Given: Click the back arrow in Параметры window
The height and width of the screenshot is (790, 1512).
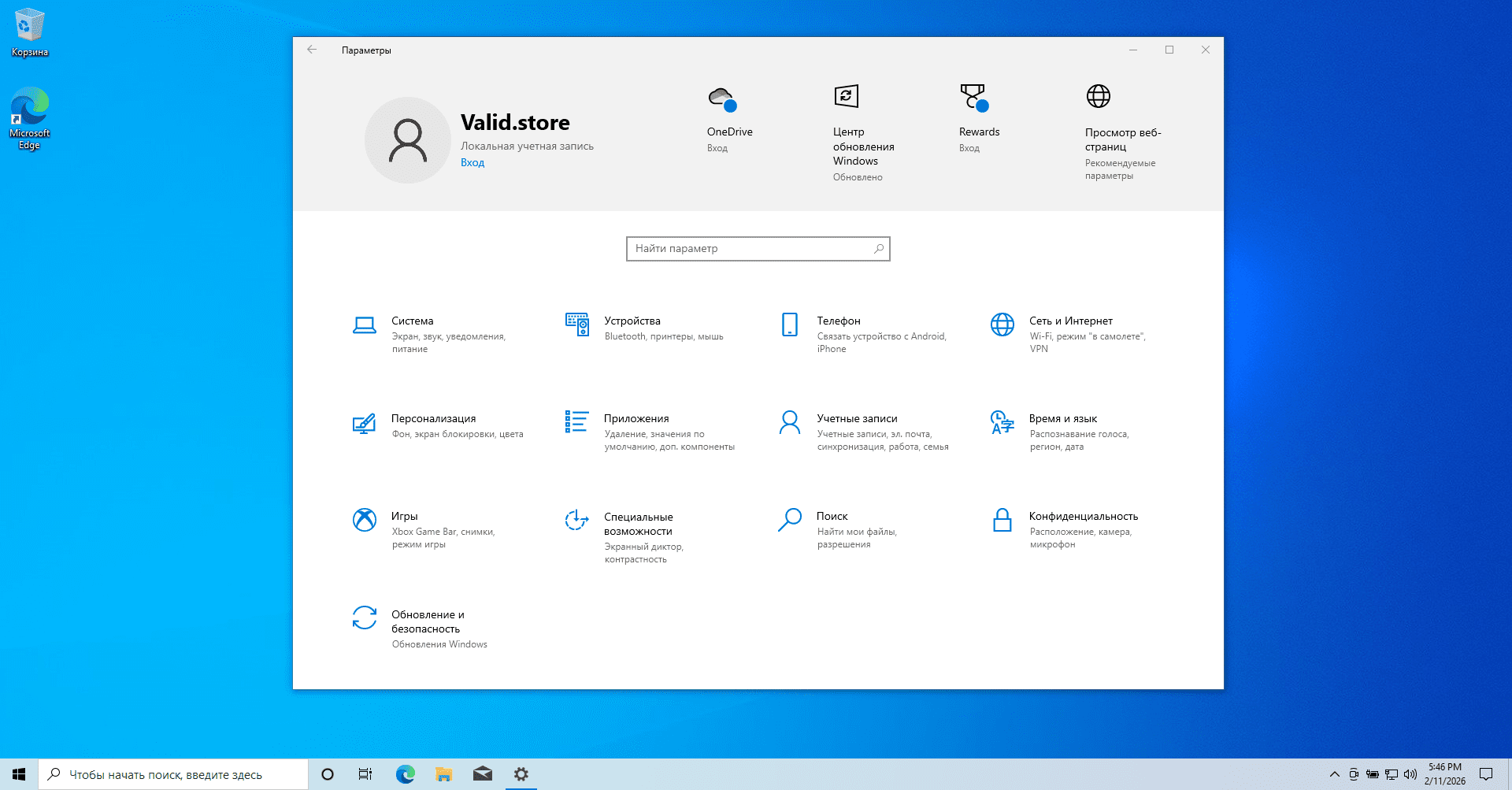Looking at the screenshot, I should click(x=312, y=50).
